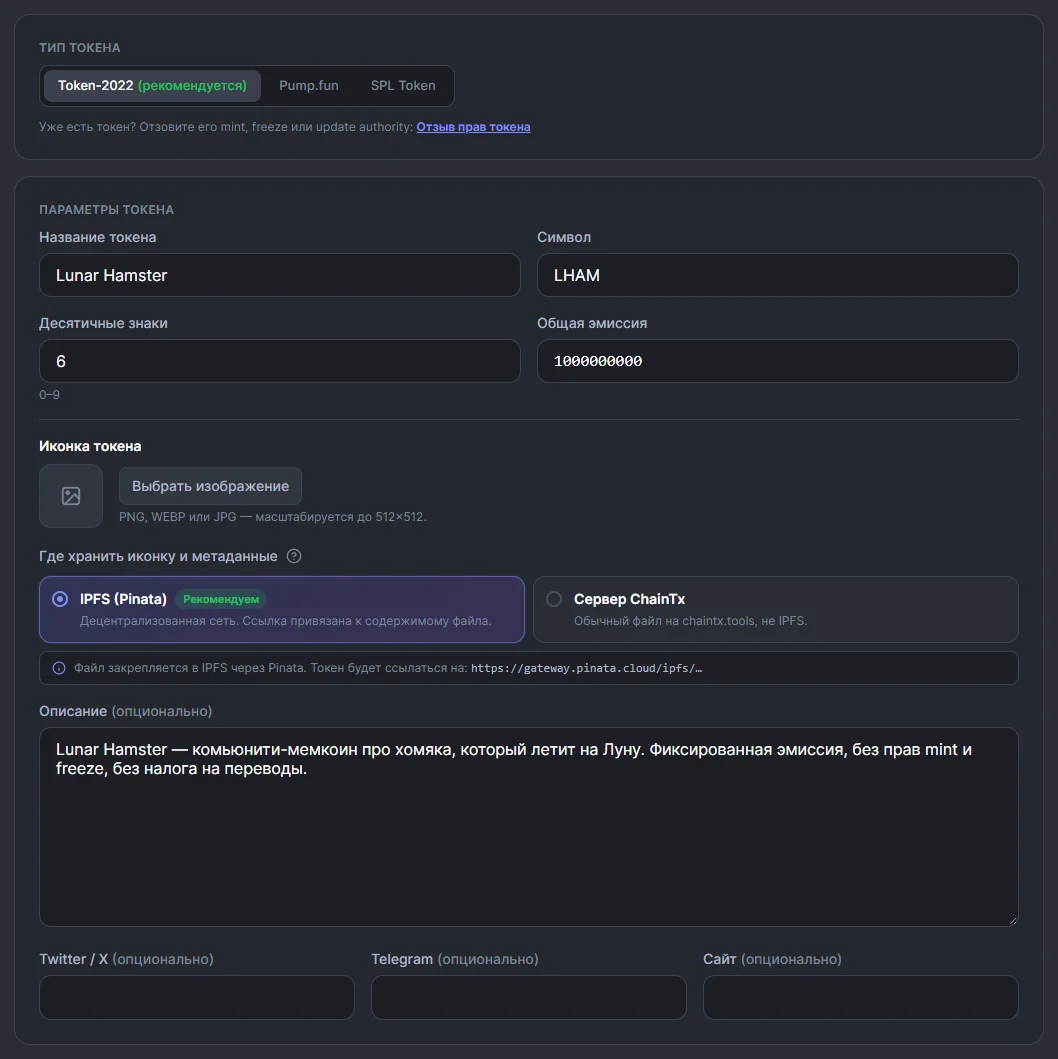Focus the Twitter / X input field

[x=196, y=997]
